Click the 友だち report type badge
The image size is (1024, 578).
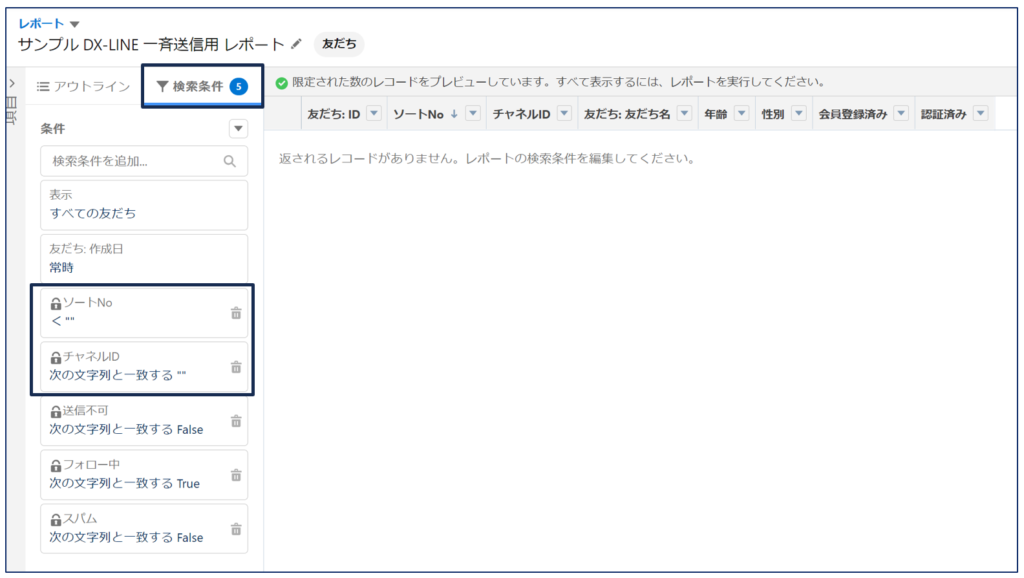[x=339, y=44]
